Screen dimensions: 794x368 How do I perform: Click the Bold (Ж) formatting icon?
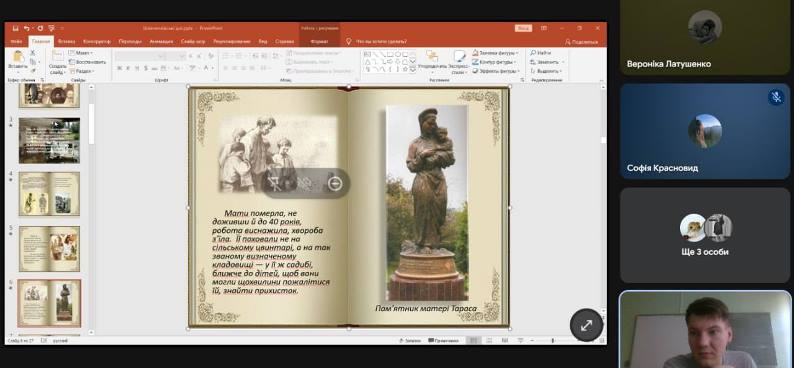click(x=119, y=68)
